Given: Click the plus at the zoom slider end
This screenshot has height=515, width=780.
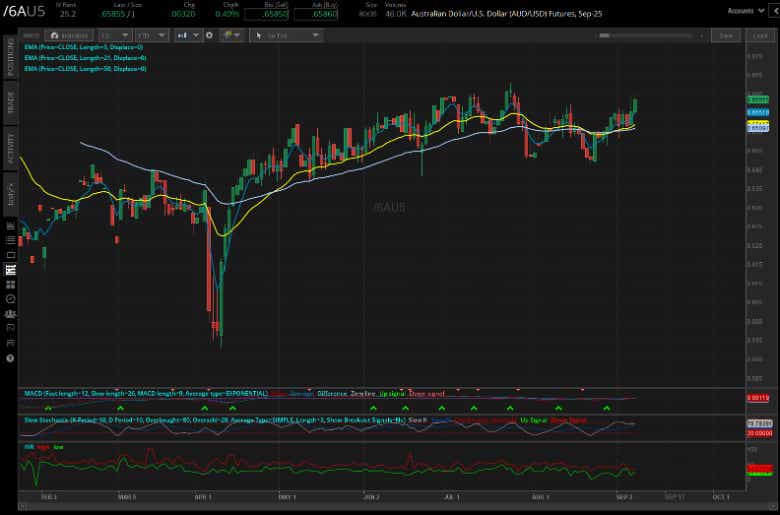Looking at the screenshot, I should [x=701, y=36].
